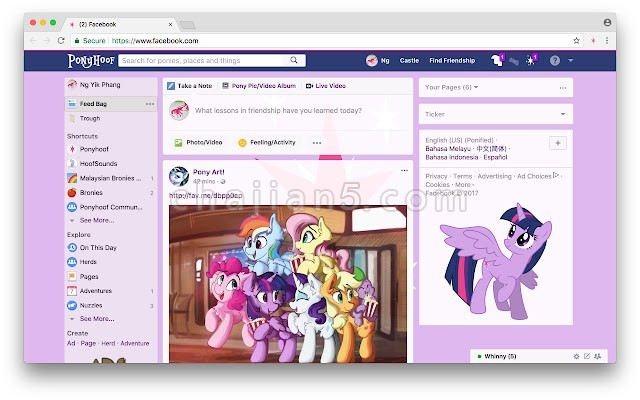Open the messages icon in top bar
This screenshot has width=640, height=400.
(x=514, y=61)
